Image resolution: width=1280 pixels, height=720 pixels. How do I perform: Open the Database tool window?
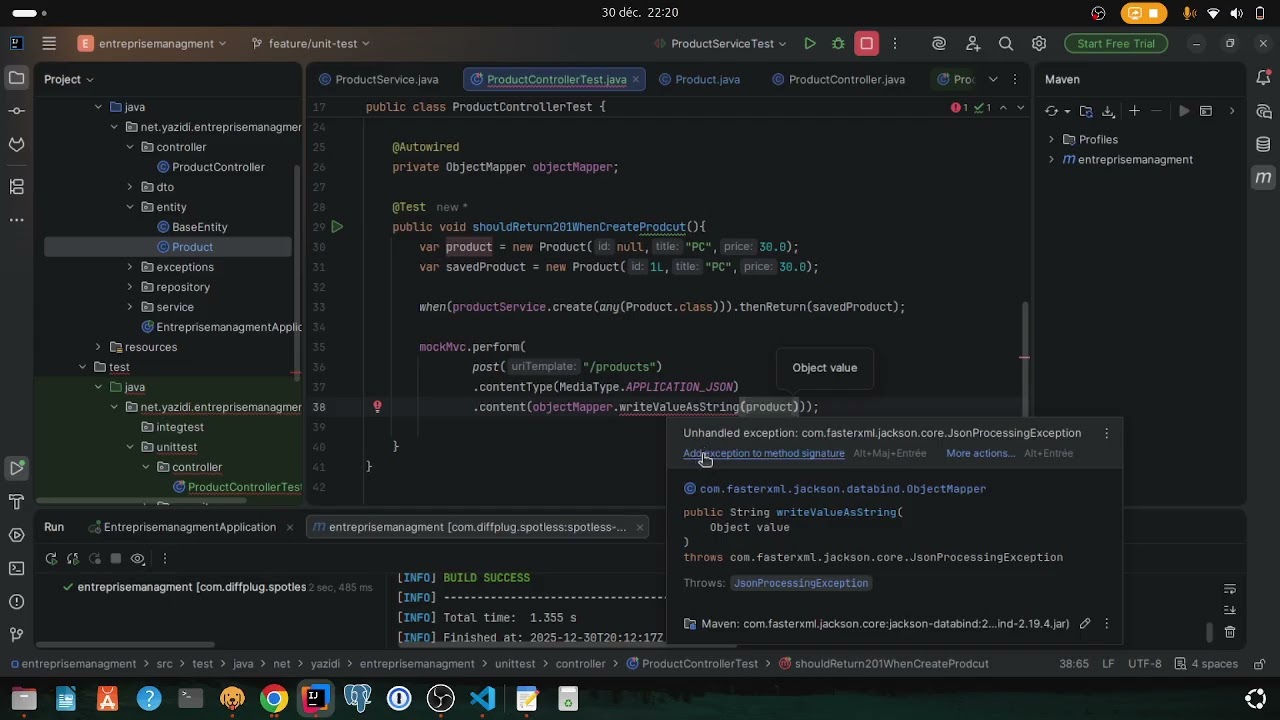[x=1264, y=144]
